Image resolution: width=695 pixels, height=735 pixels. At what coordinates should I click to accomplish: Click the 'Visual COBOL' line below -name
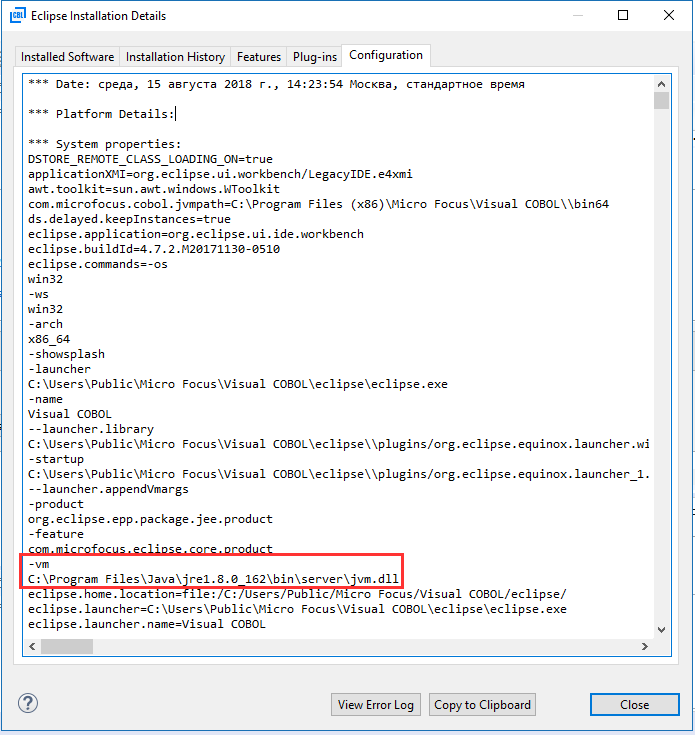pos(70,414)
